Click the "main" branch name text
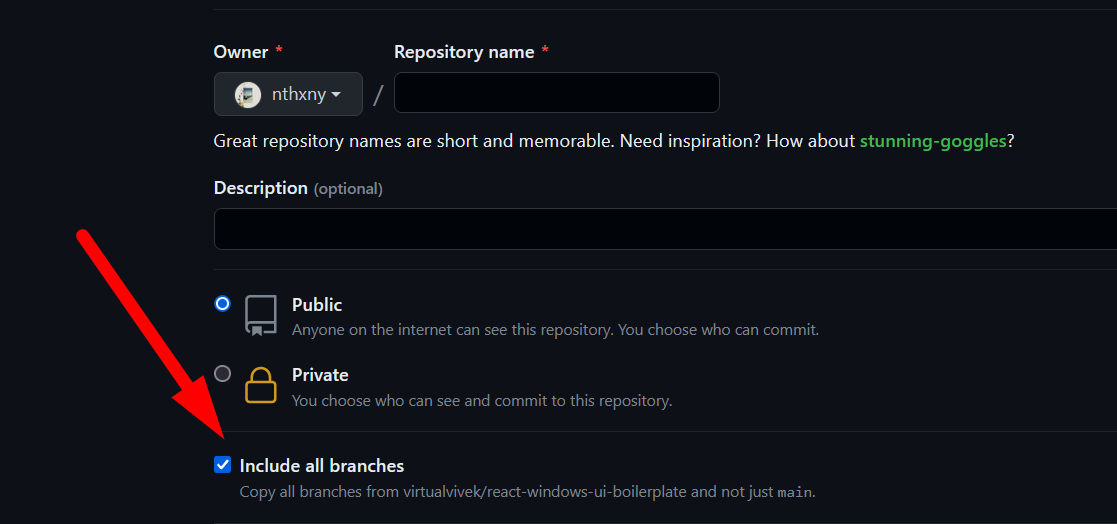 (x=794, y=492)
